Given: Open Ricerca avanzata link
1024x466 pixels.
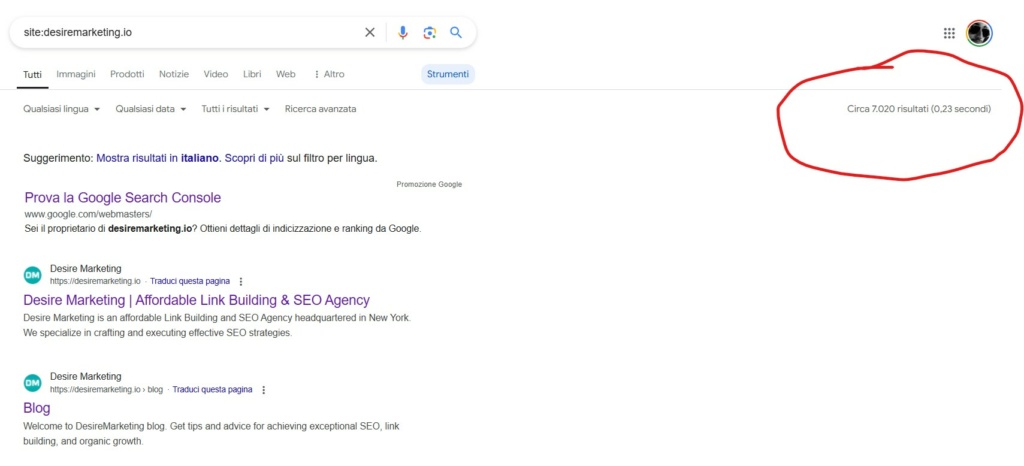Looking at the screenshot, I should [321, 109].
